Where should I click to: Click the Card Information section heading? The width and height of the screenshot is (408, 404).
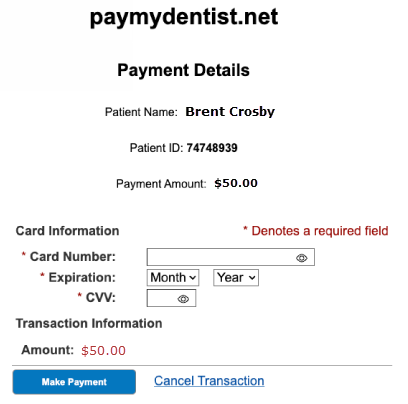67,231
